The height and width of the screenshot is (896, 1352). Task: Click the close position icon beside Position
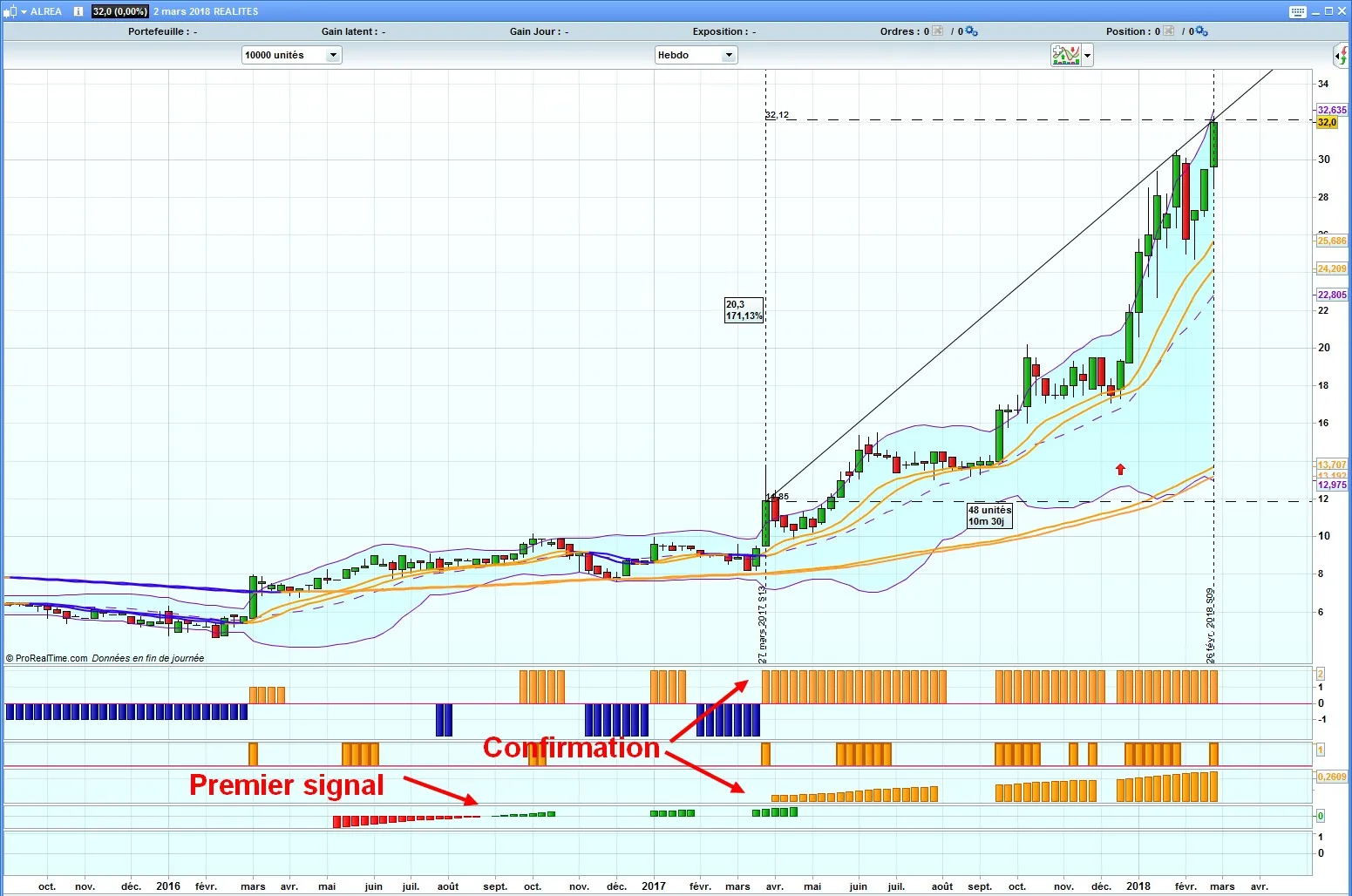[x=1169, y=31]
